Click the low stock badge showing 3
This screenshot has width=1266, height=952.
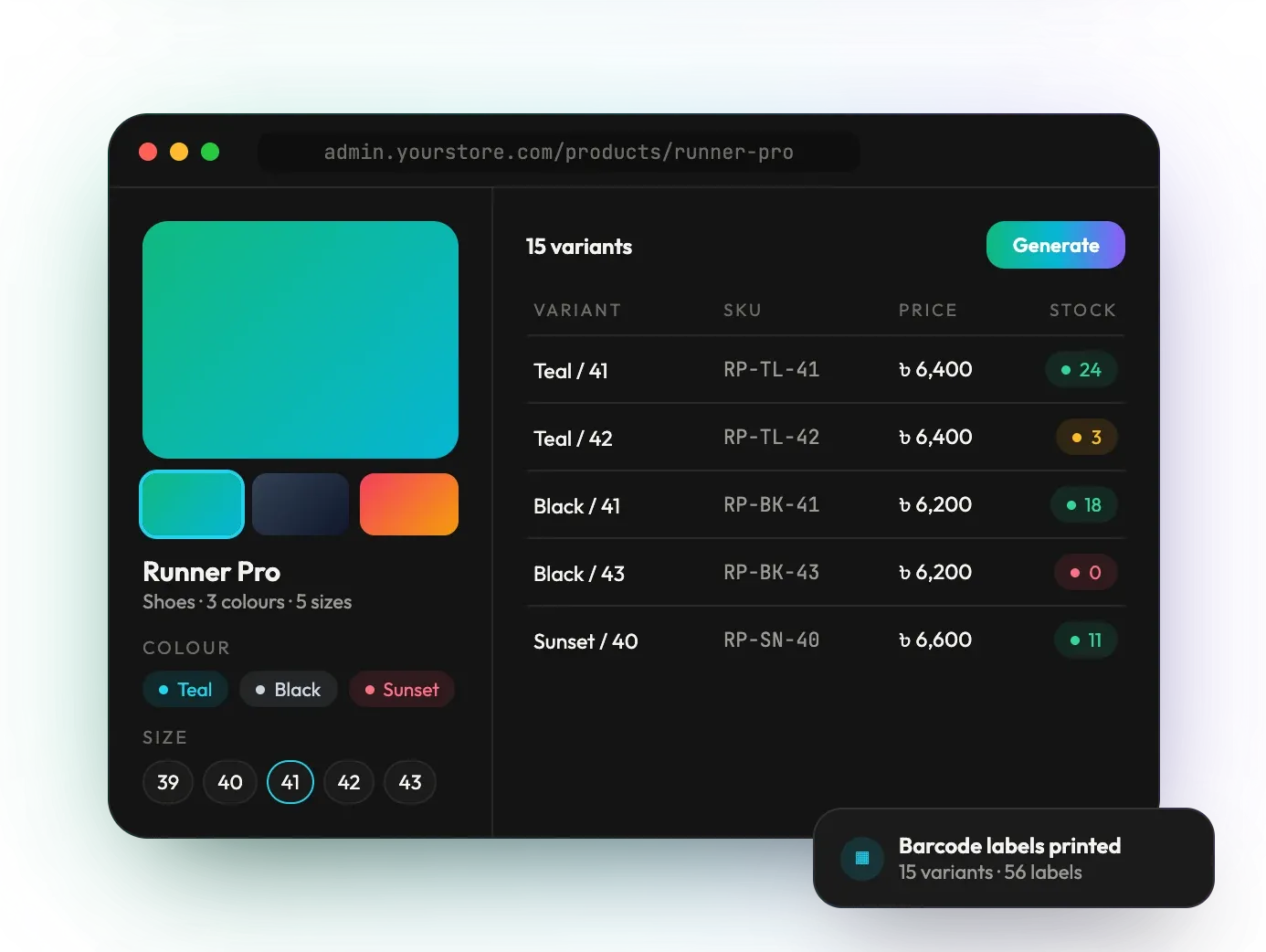1087,438
